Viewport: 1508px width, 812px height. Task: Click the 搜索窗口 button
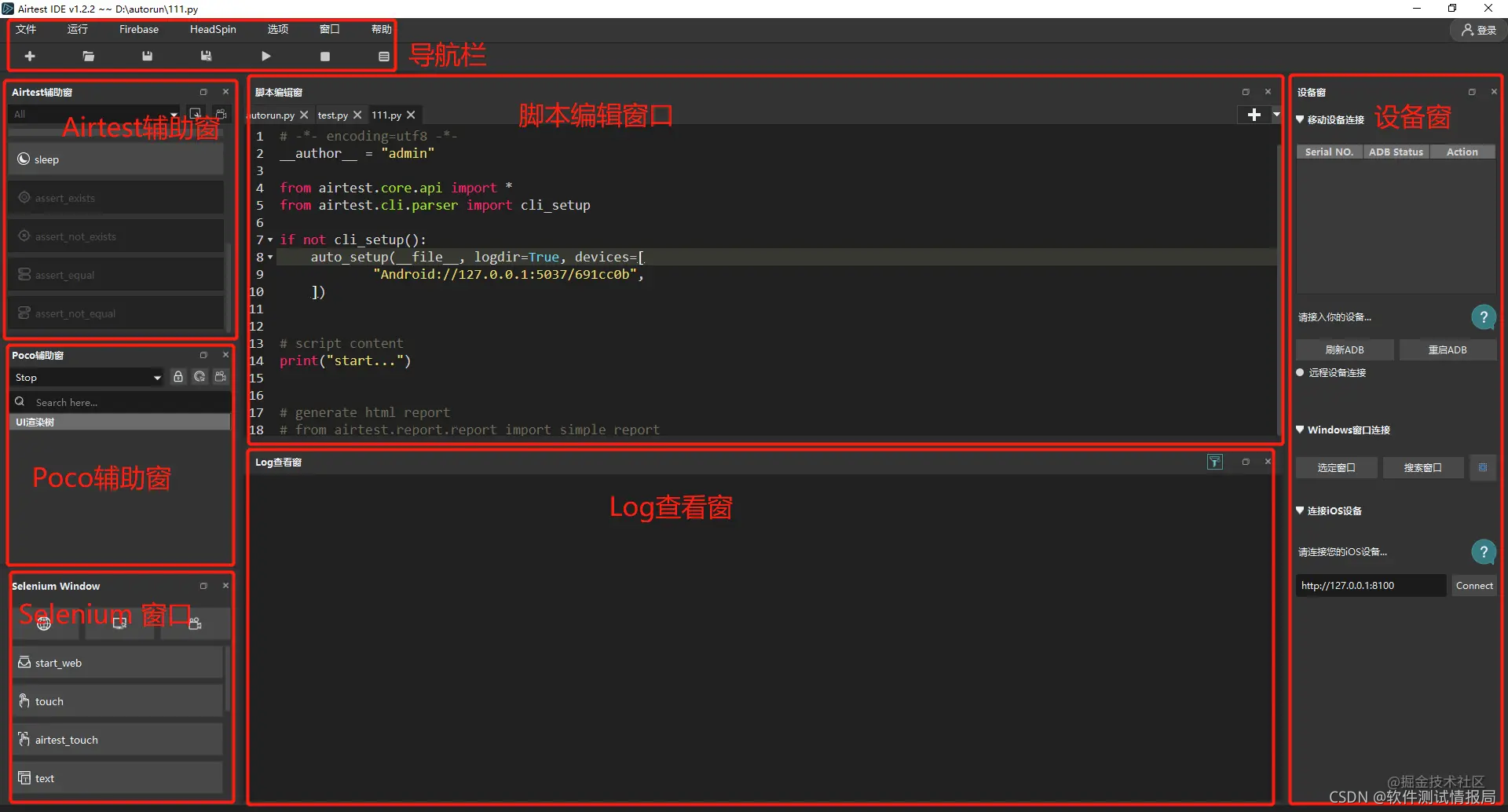pos(1422,467)
